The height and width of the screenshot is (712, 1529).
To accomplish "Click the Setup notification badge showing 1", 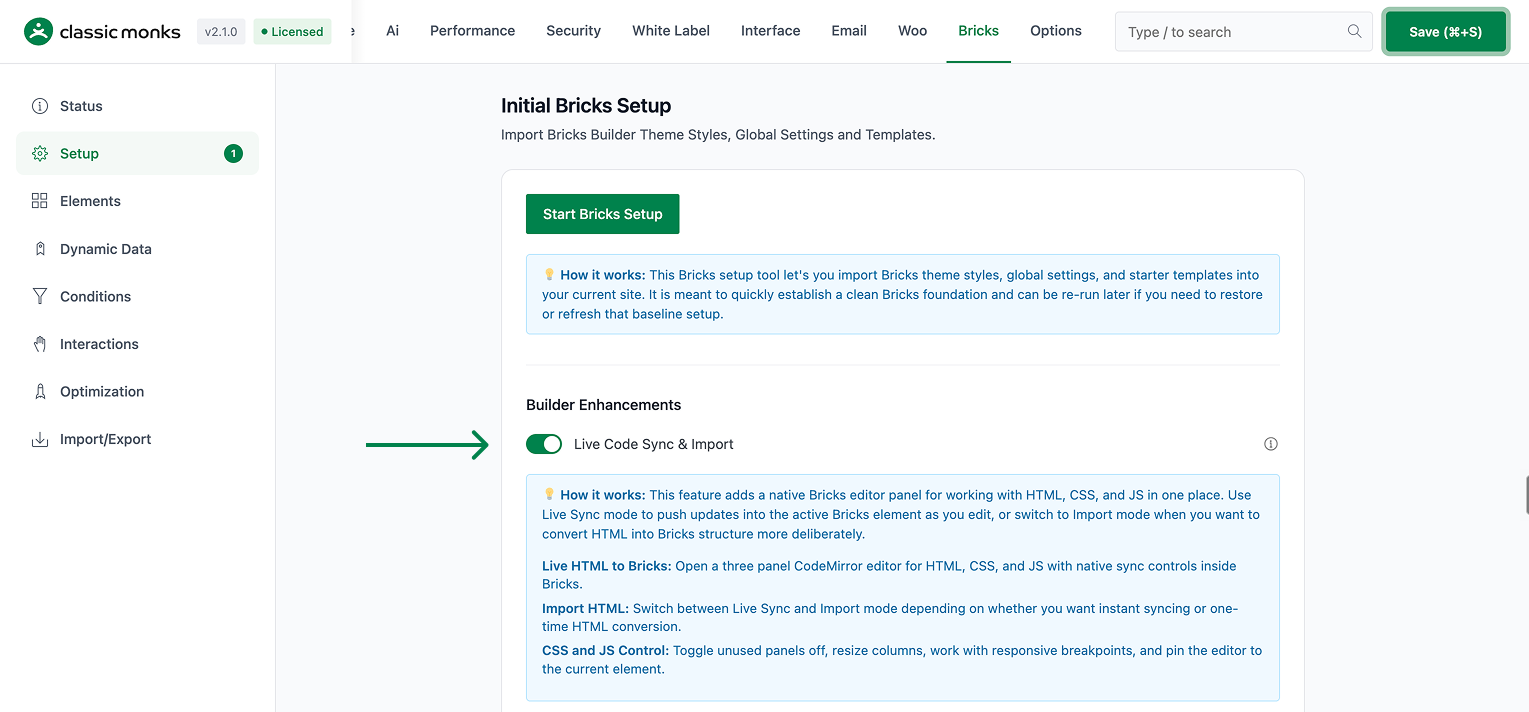I will pos(233,154).
